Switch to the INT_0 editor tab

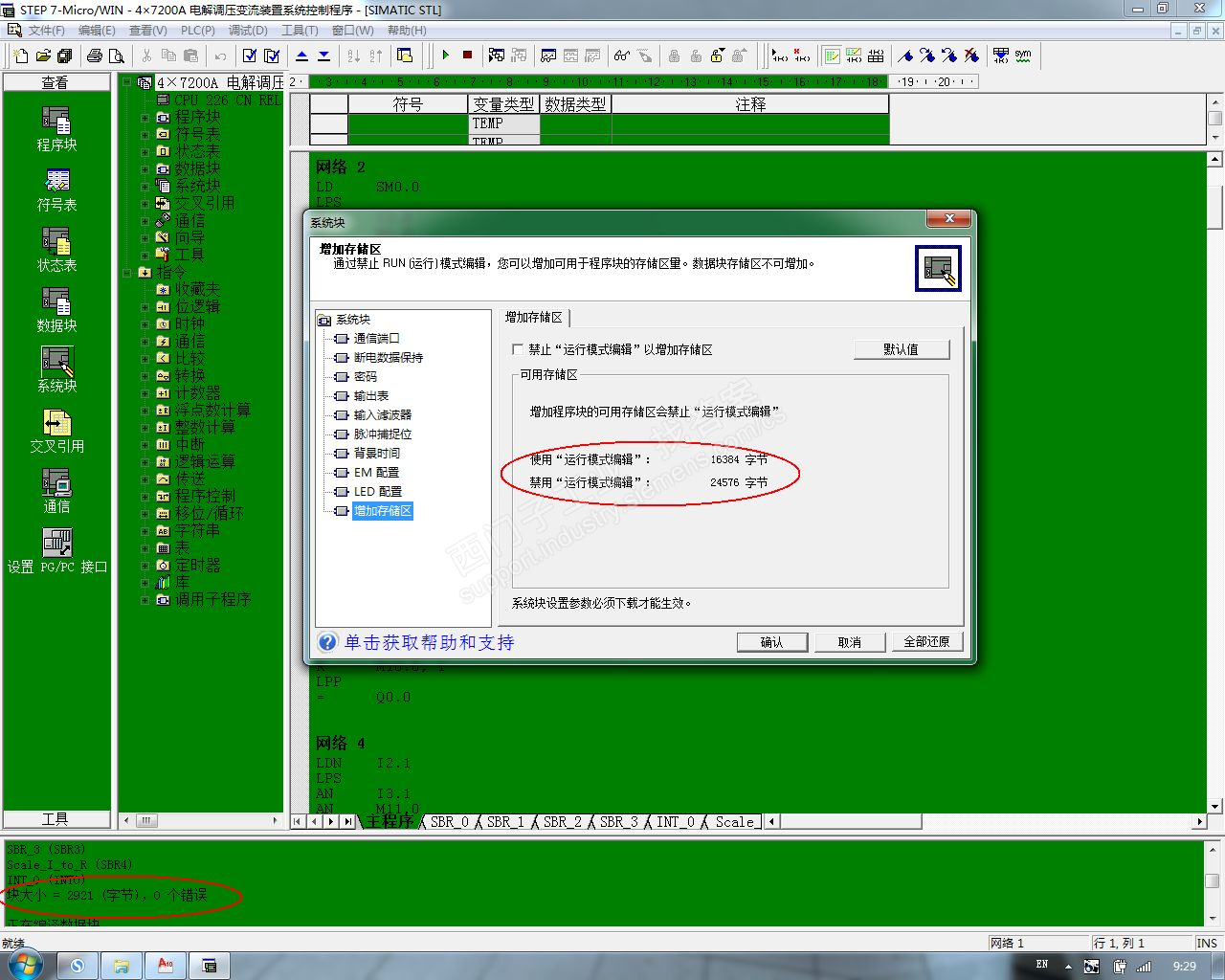coord(675,821)
